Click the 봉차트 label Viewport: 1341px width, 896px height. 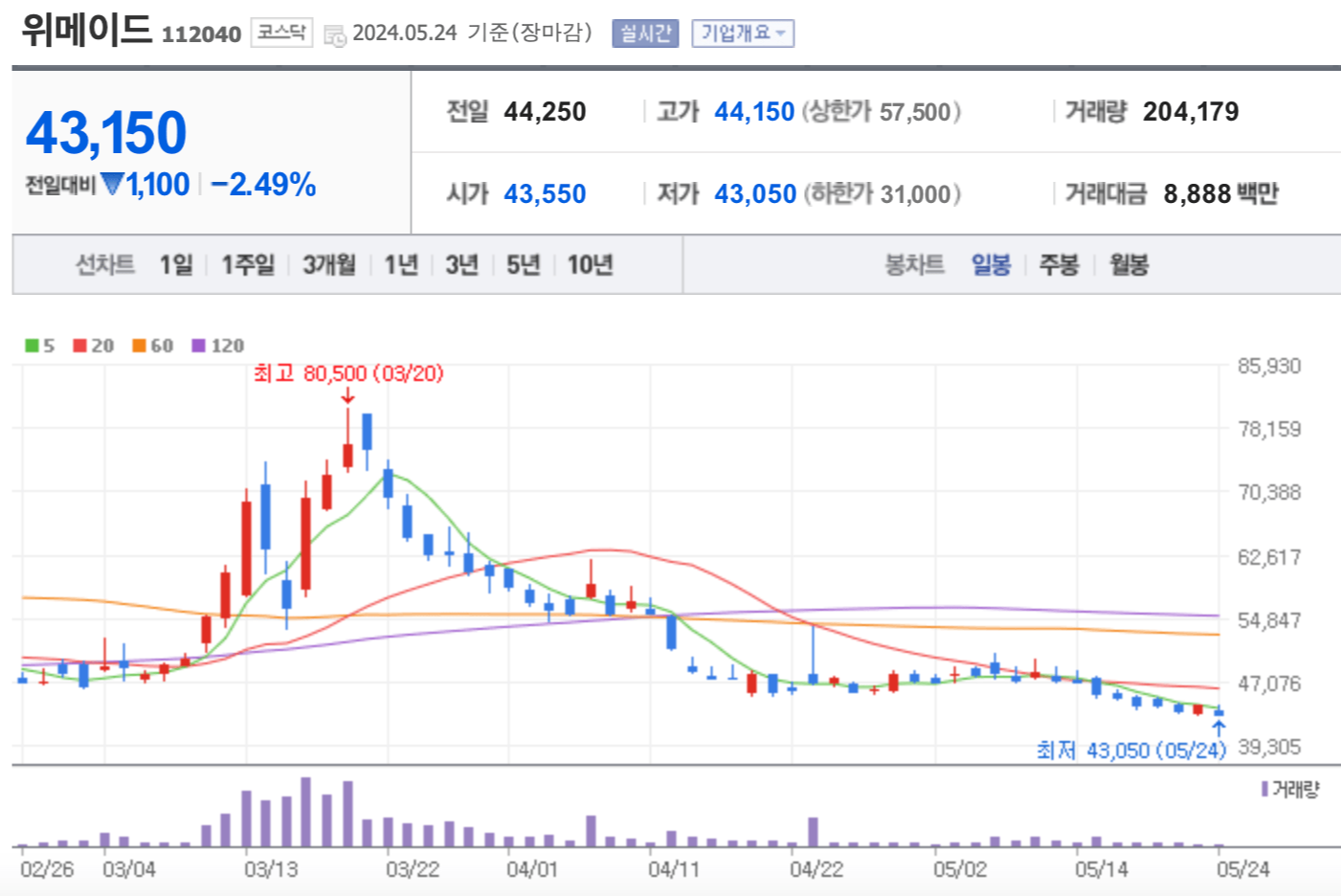pyautogui.click(x=914, y=264)
